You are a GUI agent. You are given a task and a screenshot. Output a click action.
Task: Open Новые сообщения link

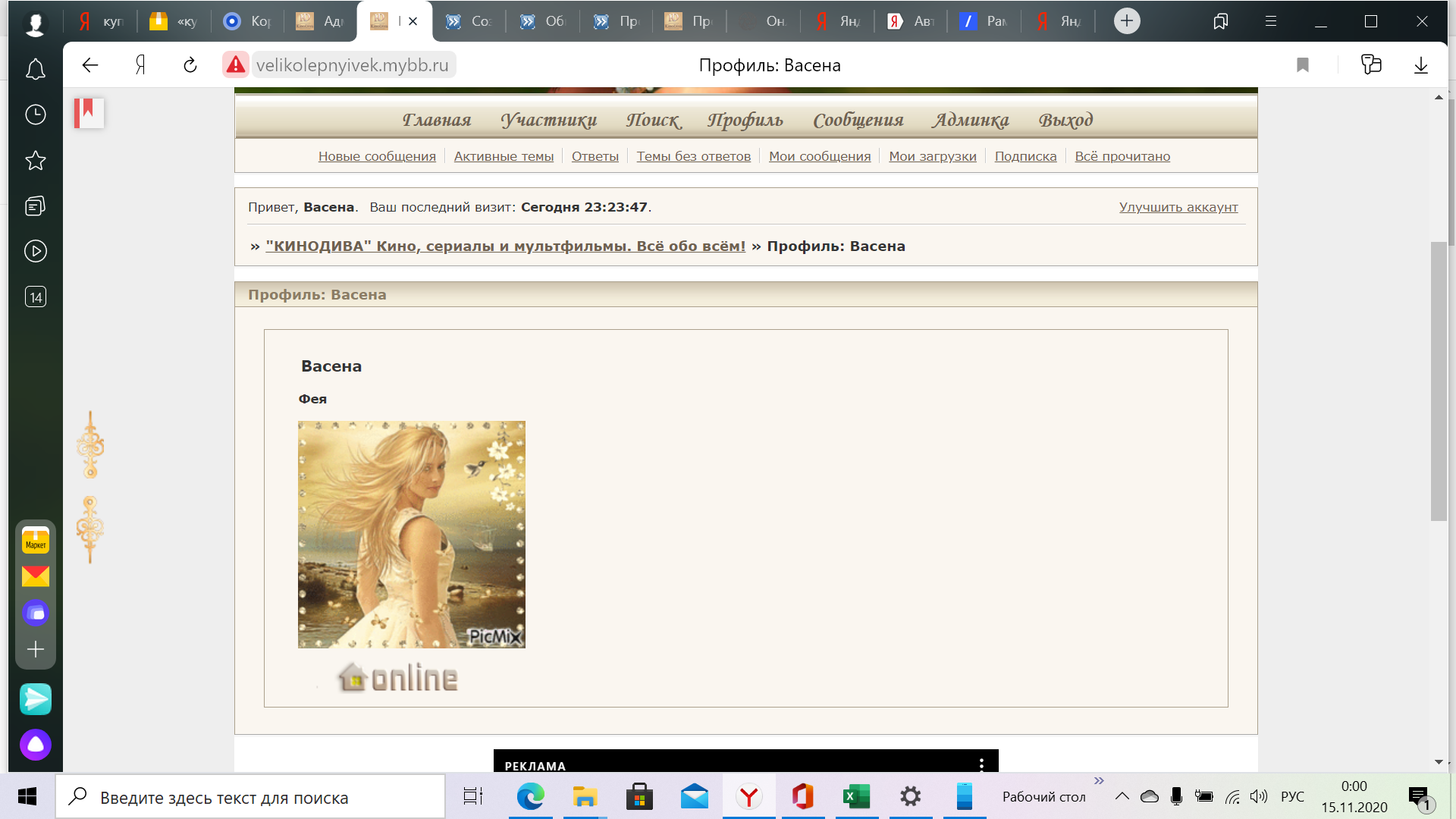click(x=377, y=156)
